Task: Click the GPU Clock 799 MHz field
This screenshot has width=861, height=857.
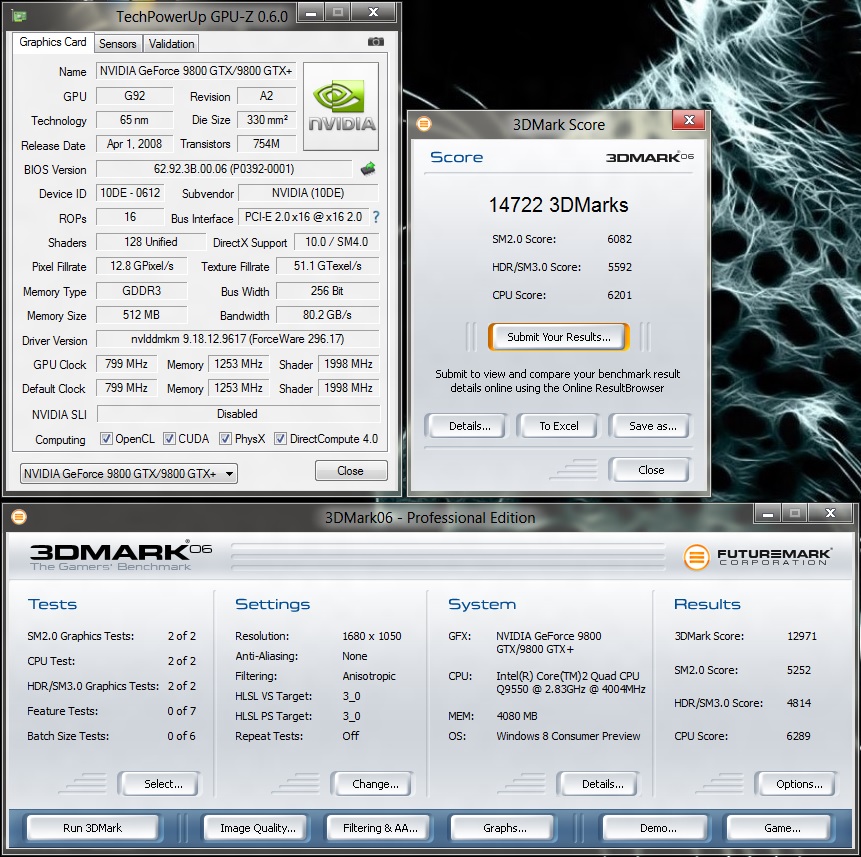Action: pyautogui.click(x=126, y=364)
